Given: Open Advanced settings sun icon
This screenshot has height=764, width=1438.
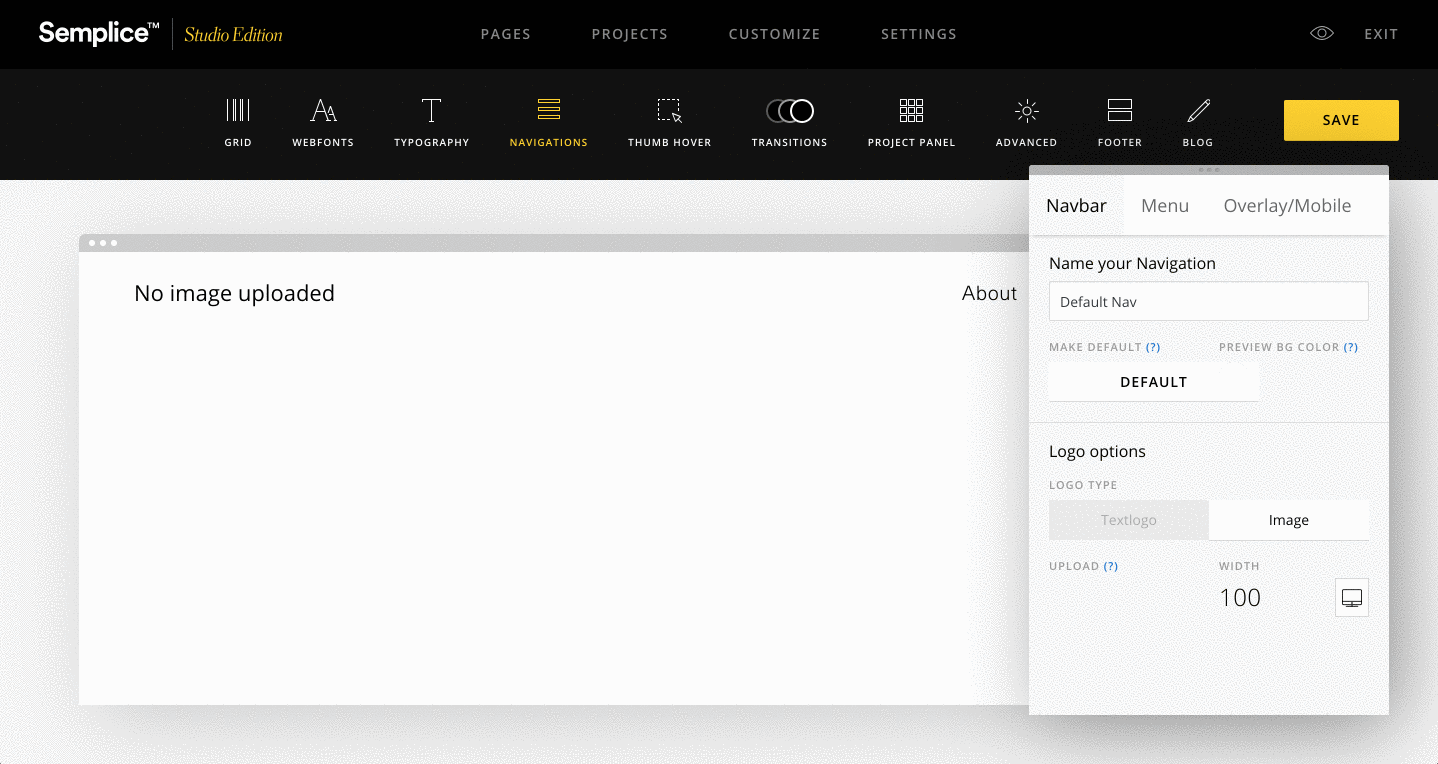Looking at the screenshot, I should [x=1026, y=111].
